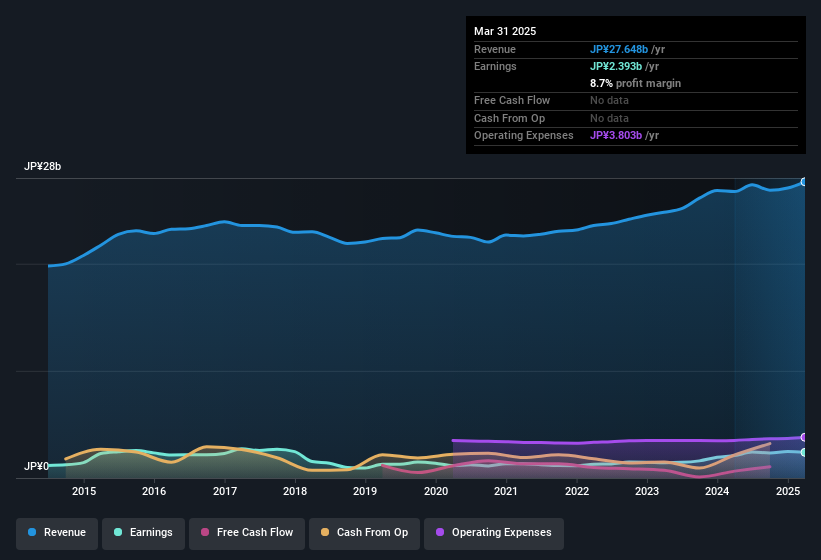This screenshot has width=821, height=560.
Task: Click the Operating Expenses endpoint marker
Action: pyautogui.click(x=804, y=437)
